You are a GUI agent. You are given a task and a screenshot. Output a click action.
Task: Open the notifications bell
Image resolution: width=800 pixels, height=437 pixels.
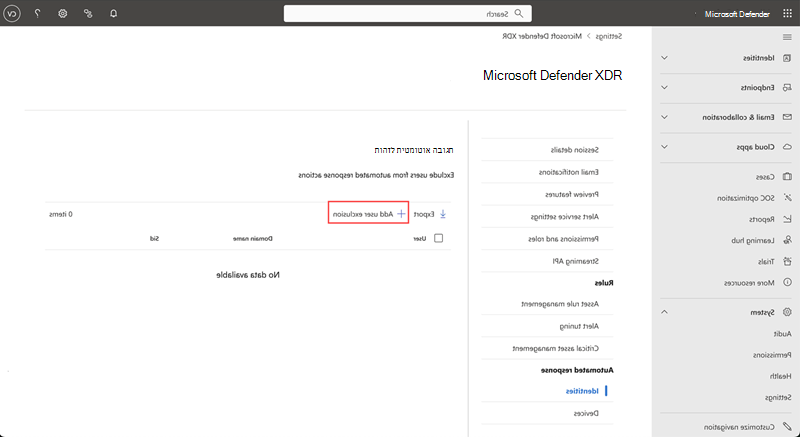pyautogui.click(x=113, y=14)
